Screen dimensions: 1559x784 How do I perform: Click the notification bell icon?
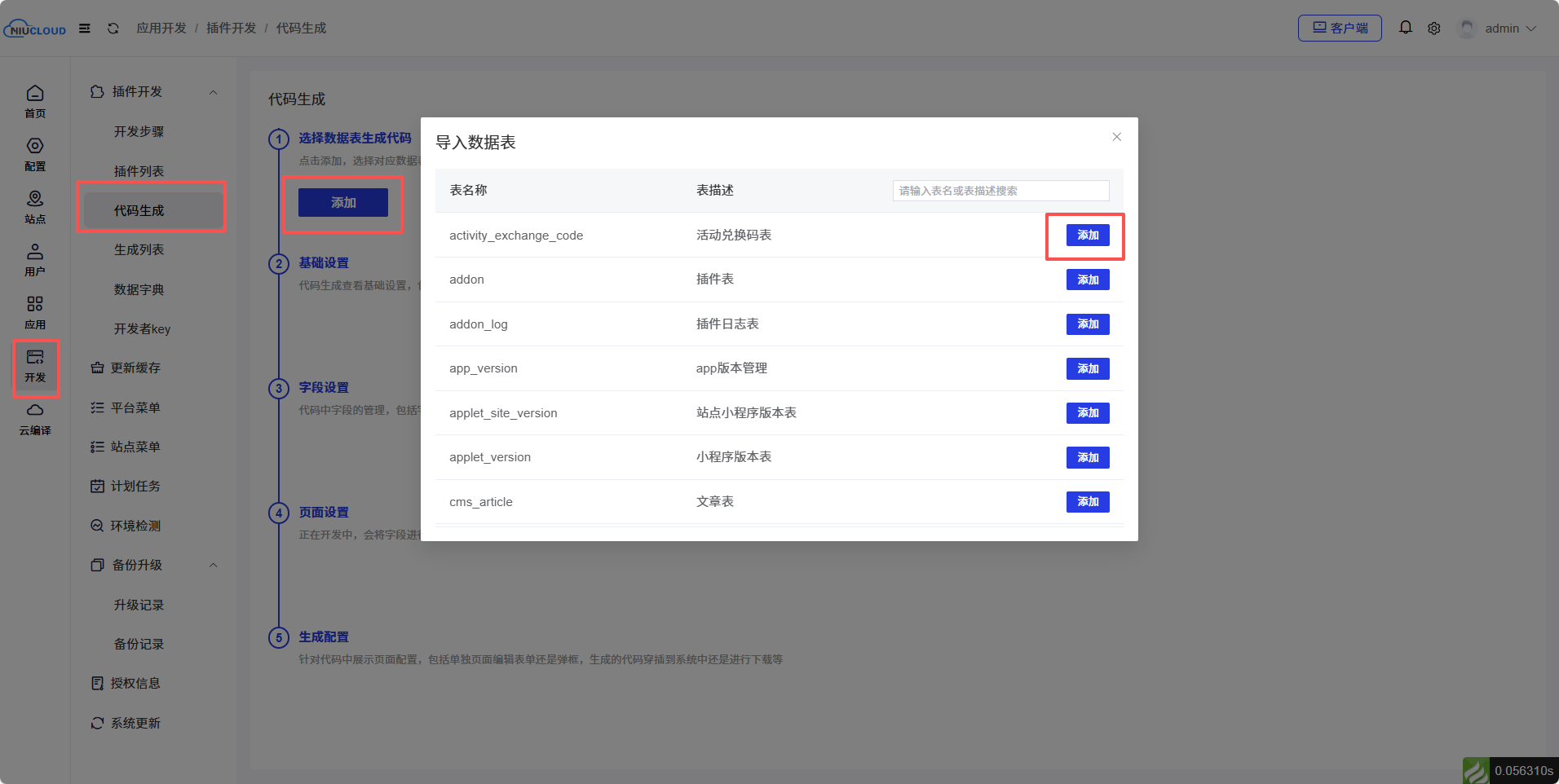tap(1405, 28)
